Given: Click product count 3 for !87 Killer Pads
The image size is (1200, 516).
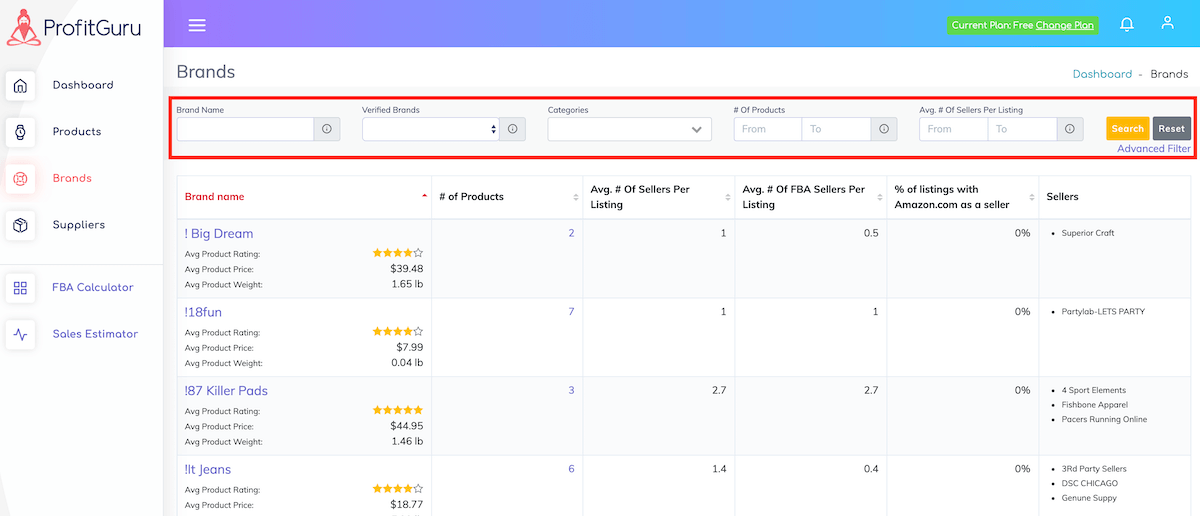Looking at the screenshot, I should (x=571, y=390).
